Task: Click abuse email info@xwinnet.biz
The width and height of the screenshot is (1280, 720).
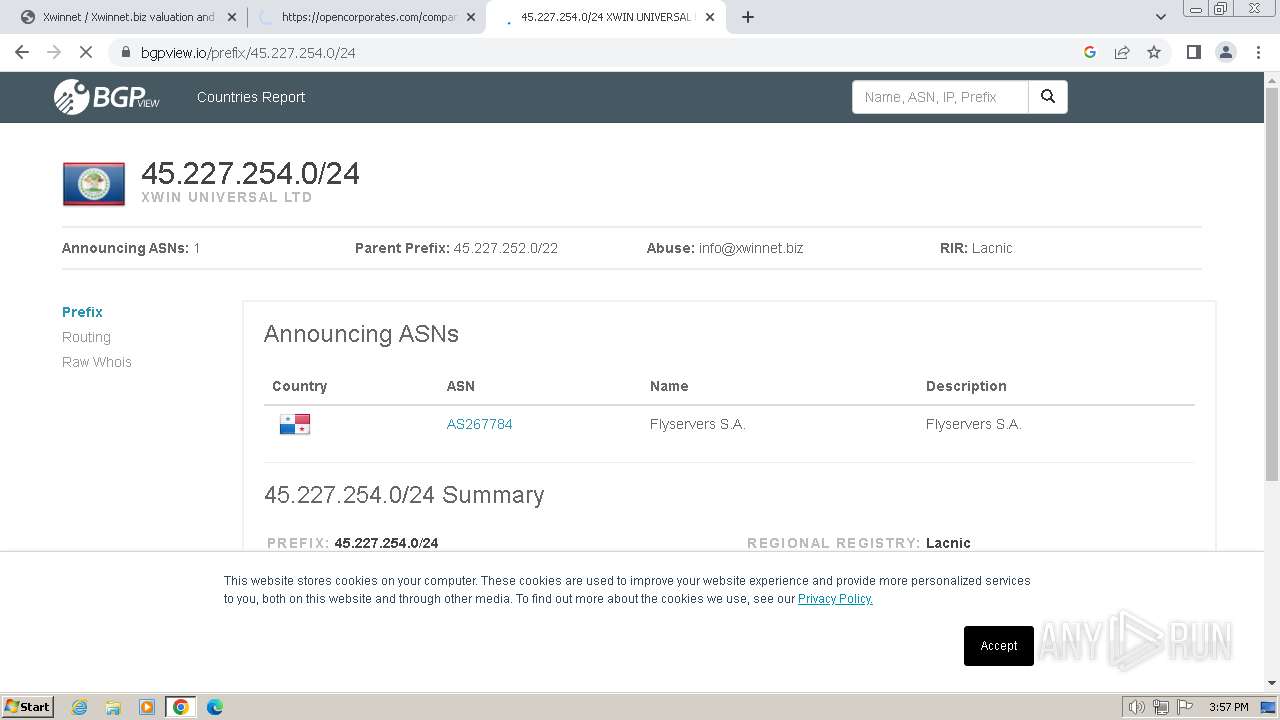Action: (751, 248)
